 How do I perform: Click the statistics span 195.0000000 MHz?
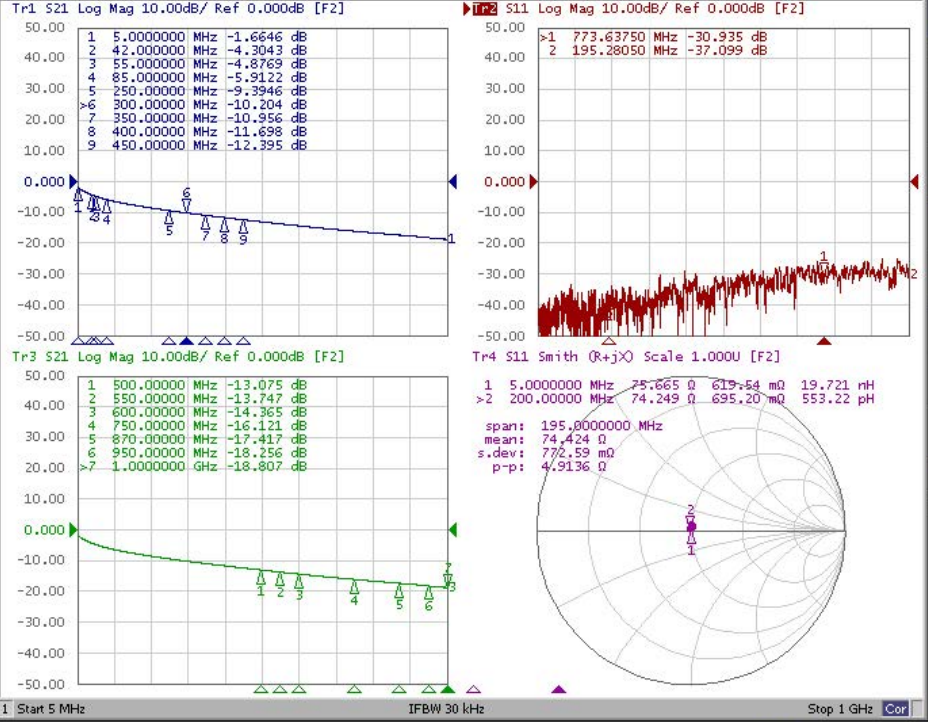point(601,426)
